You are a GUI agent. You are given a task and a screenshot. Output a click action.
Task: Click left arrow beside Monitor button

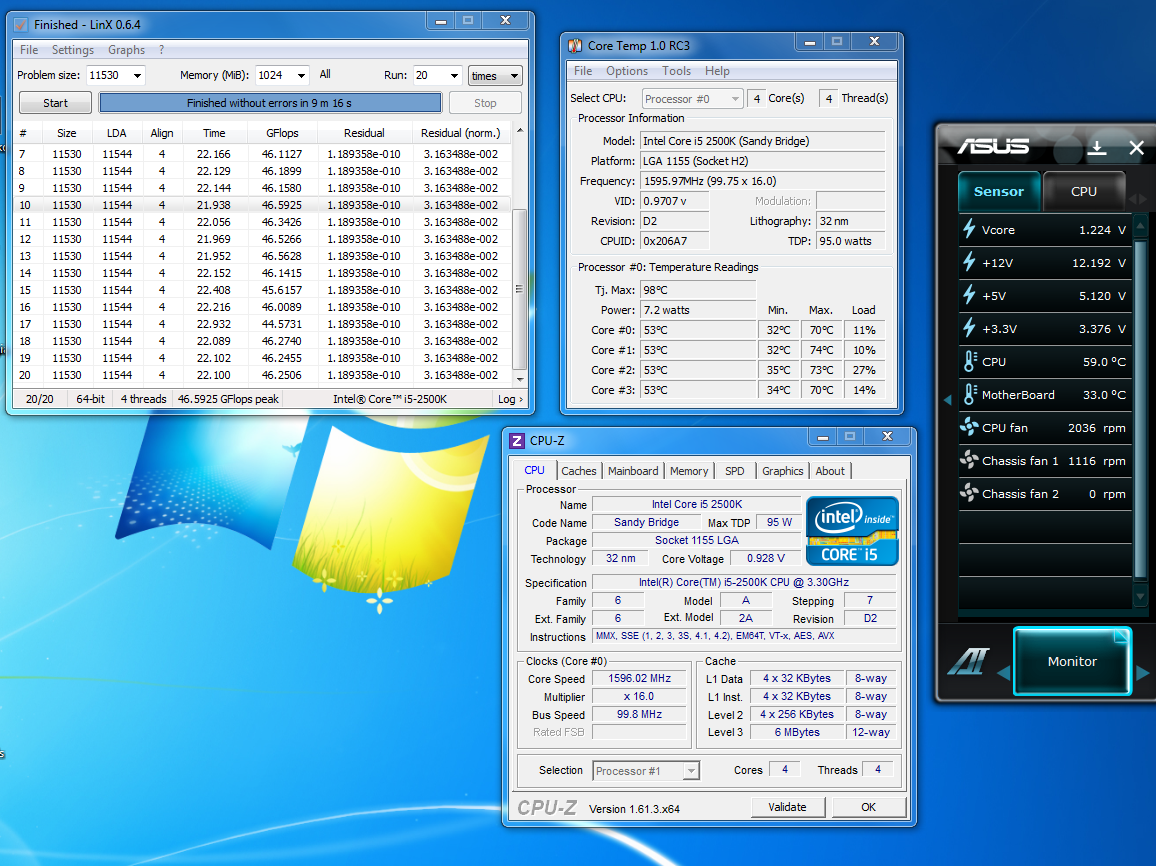click(1003, 672)
